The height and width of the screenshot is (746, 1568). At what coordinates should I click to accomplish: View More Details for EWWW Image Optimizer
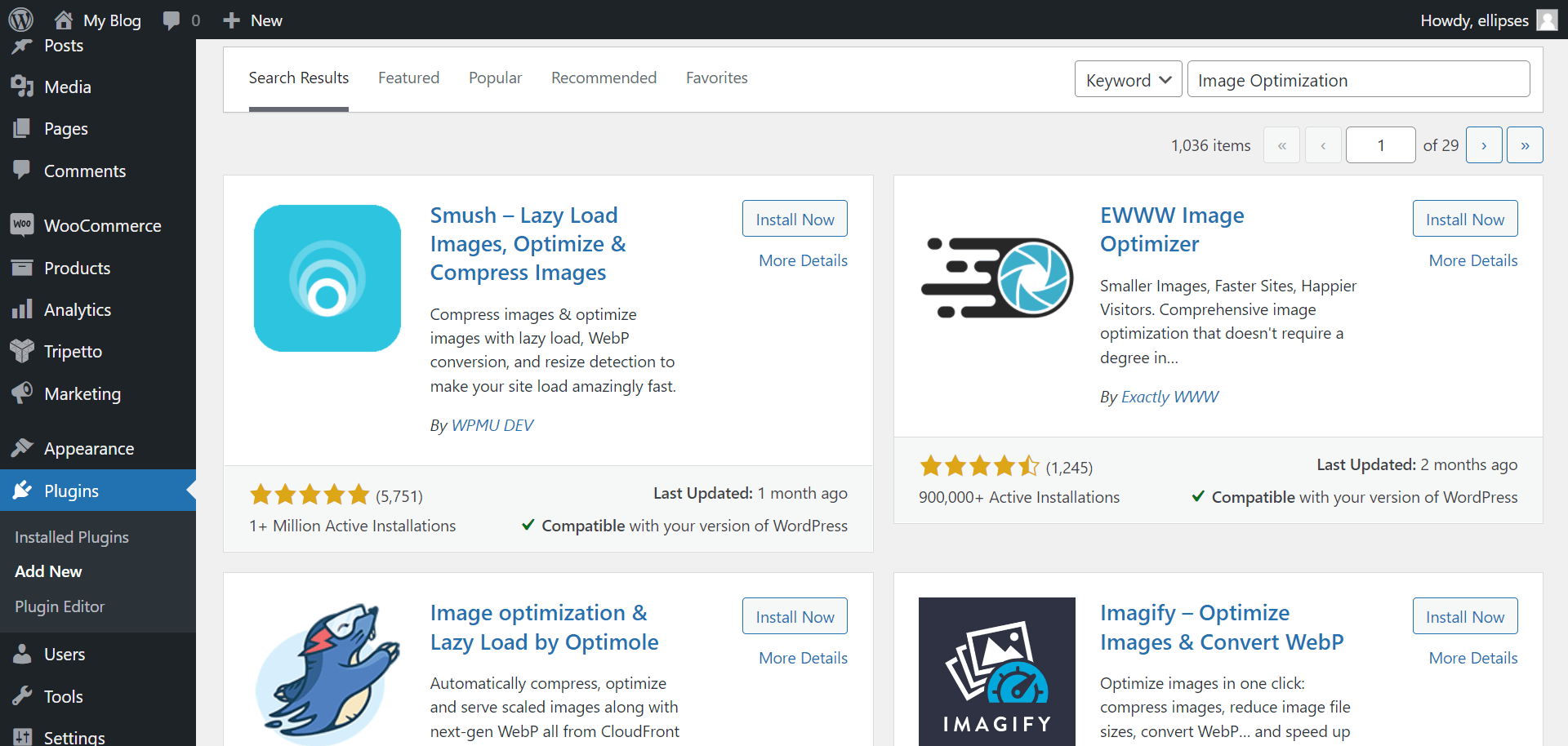[1472, 260]
